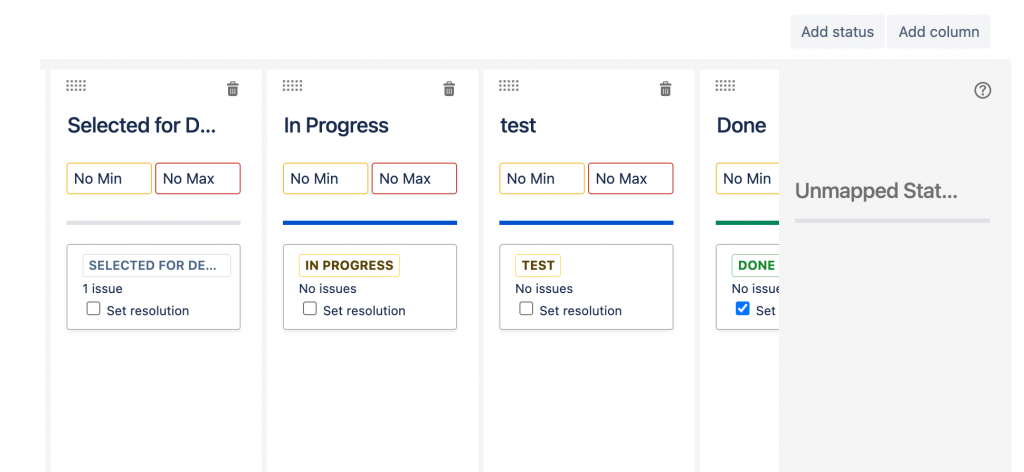Edit No Max field in test column
1024x472 pixels.
click(630, 179)
